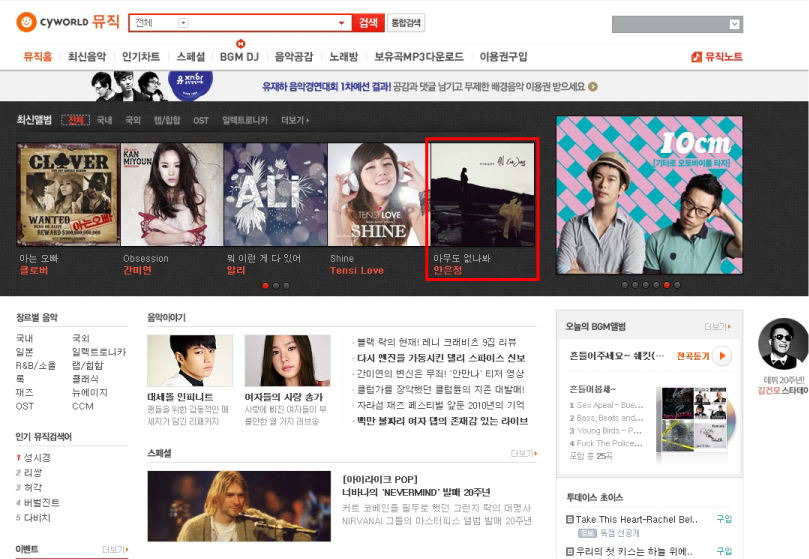The height and width of the screenshot is (559, 809).
Task: Select the third 10cm banner page dot
Action: tap(645, 284)
